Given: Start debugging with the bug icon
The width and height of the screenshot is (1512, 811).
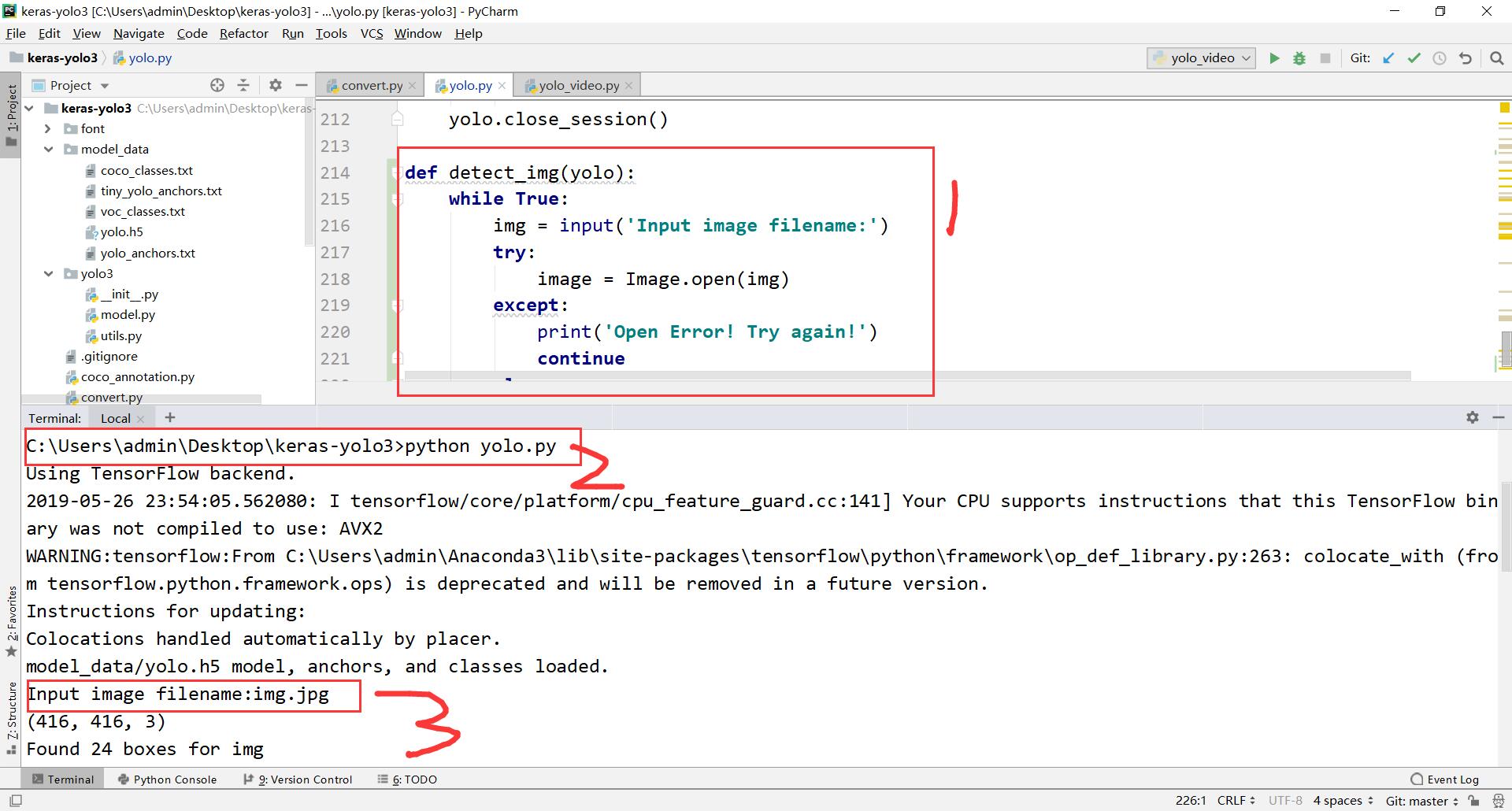Looking at the screenshot, I should [1299, 57].
